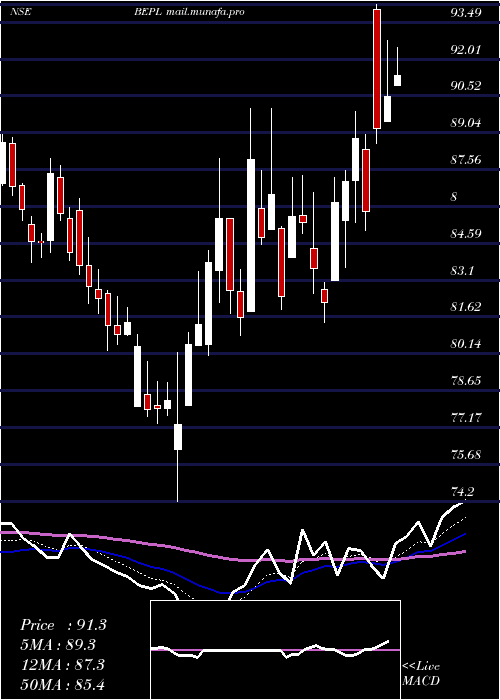The width and height of the screenshot is (500, 700).
Task: Click the 50MA : 85.4 value
Action: tap(62, 684)
